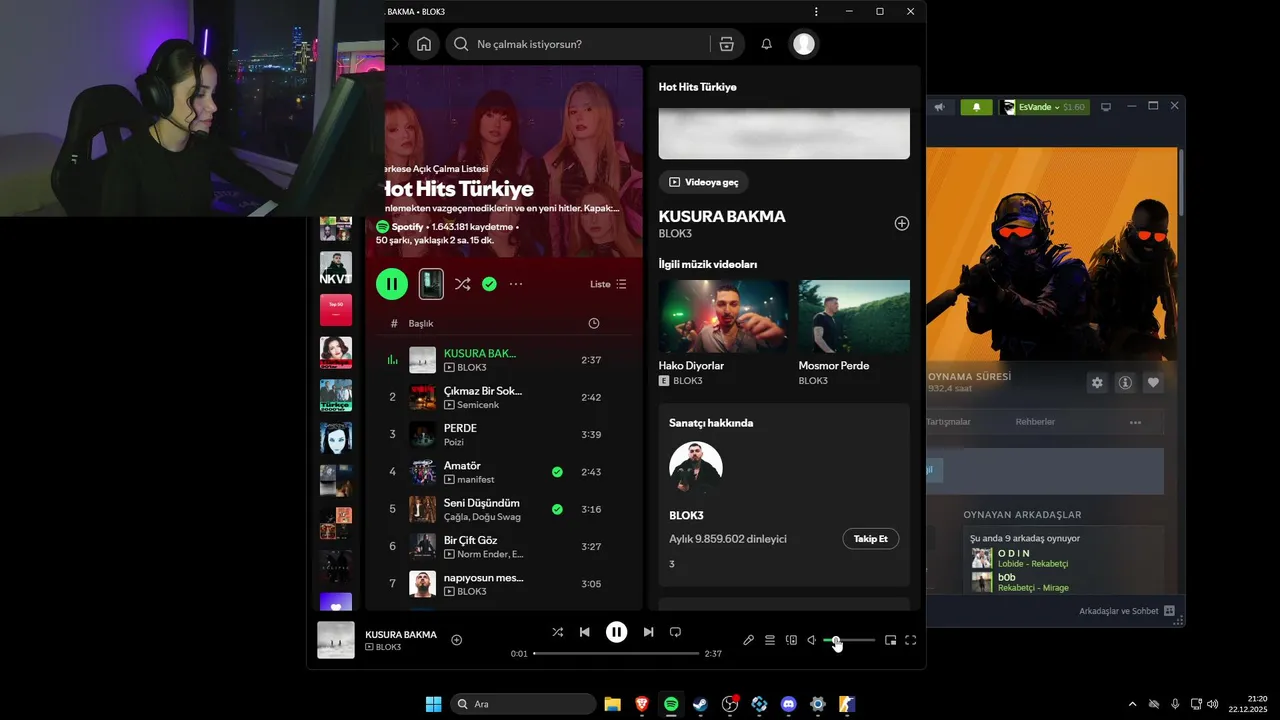The image size is (1280, 720).
Task: Click the game info icon in Steam
Action: pos(1125,383)
